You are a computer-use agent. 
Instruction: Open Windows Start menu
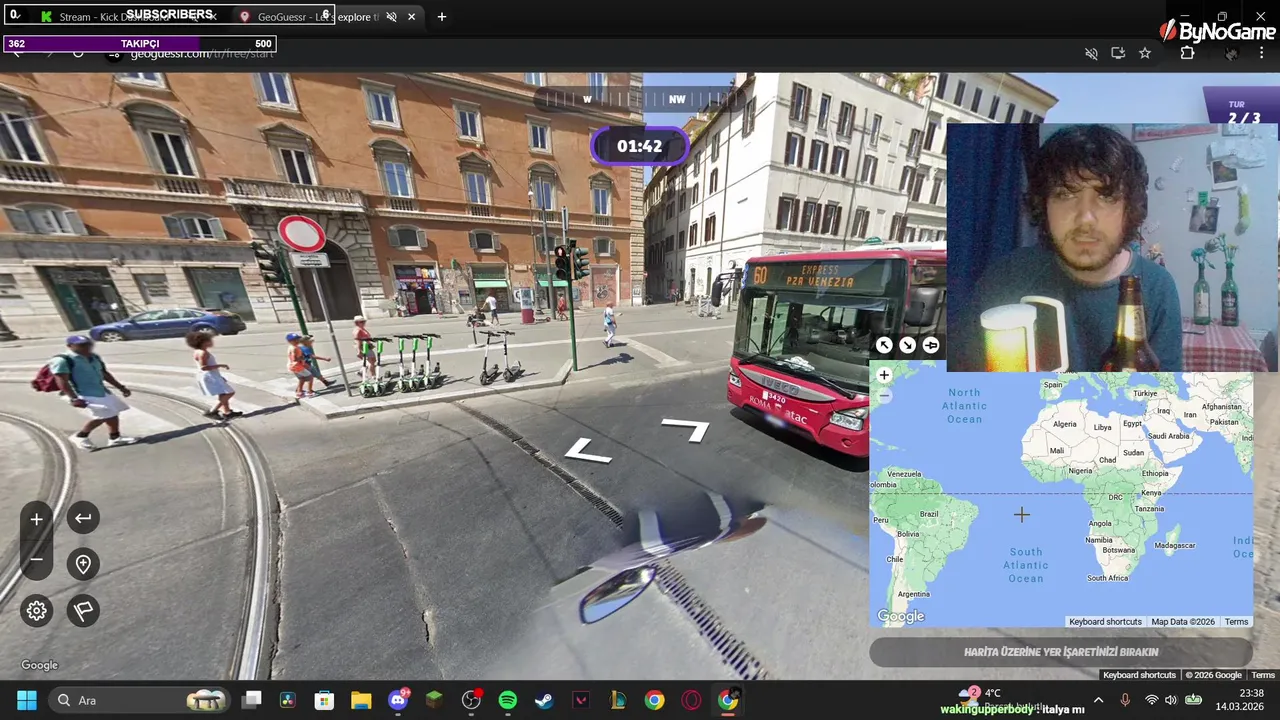point(26,700)
